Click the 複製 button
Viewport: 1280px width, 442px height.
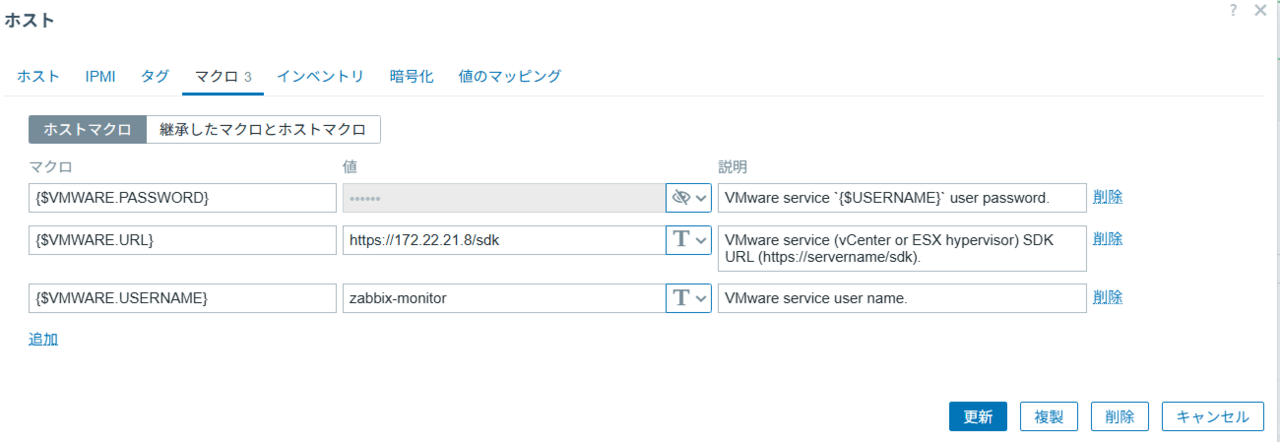coord(1048,417)
